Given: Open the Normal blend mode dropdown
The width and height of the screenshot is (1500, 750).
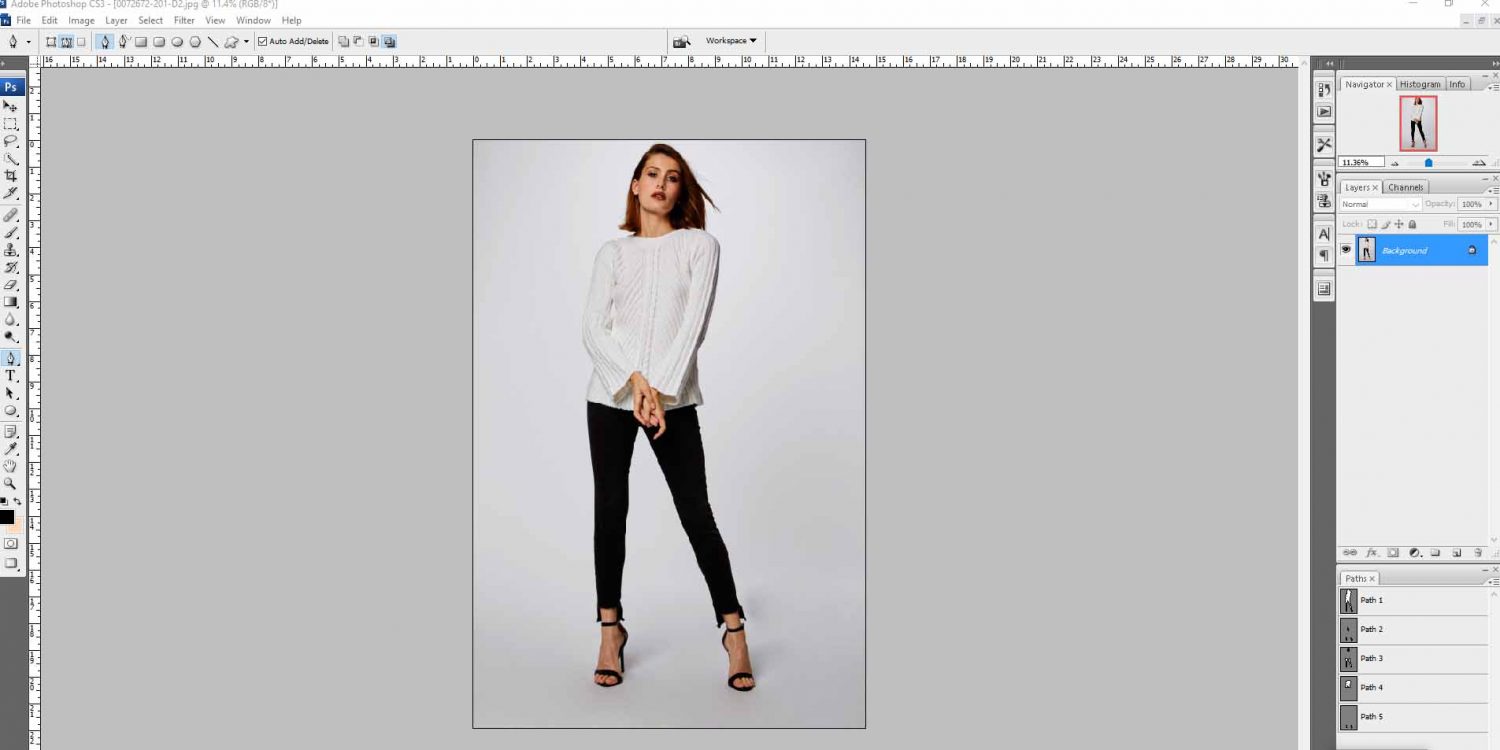Looking at the screenshot, I should point(1380,204).
